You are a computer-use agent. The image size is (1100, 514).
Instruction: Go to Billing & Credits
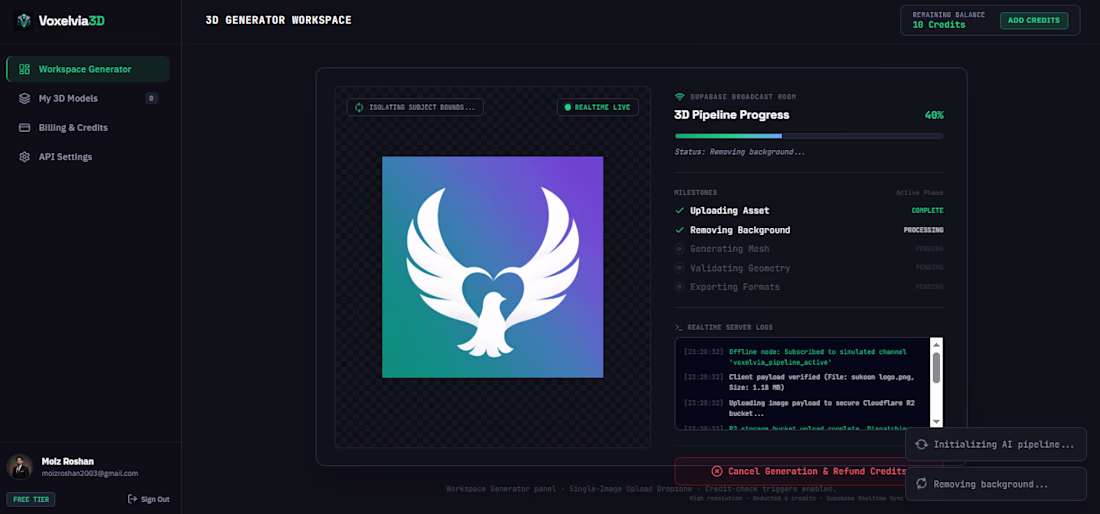tap(88, 128)
